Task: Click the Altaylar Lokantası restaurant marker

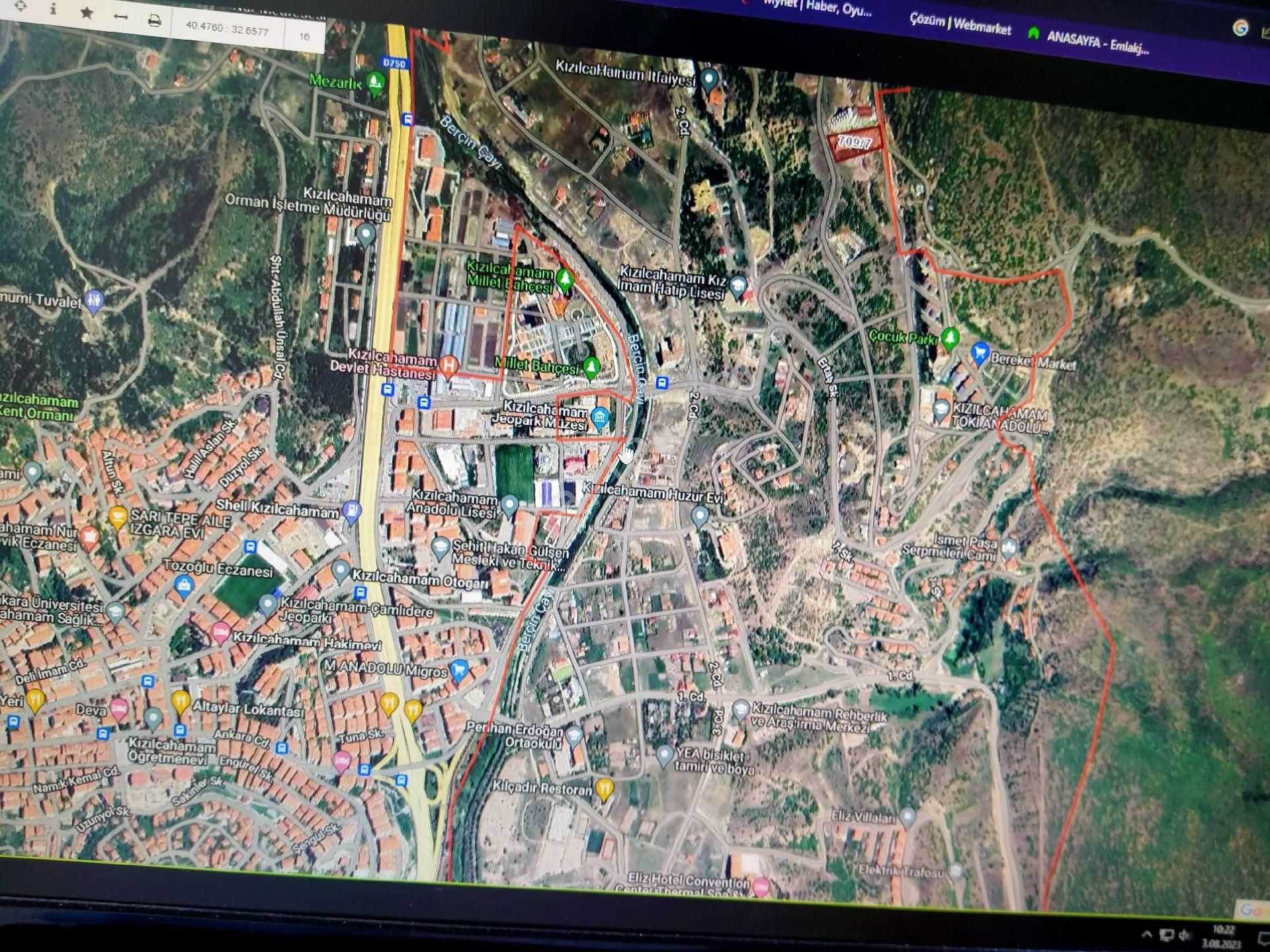Action: [181, 702]
